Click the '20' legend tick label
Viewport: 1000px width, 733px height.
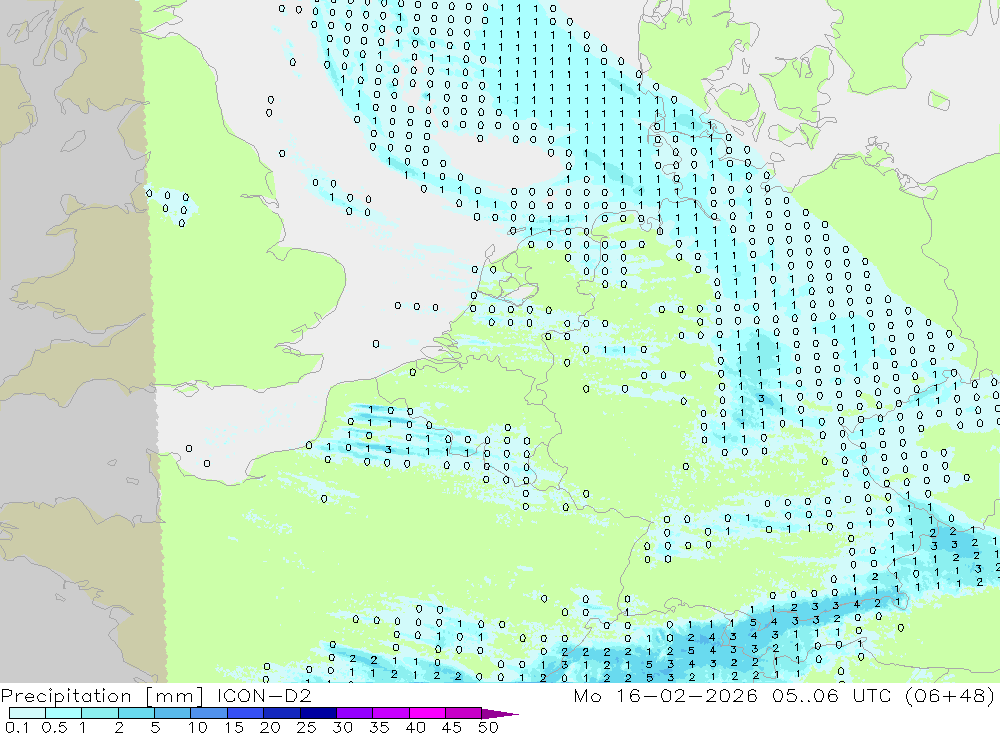click(x=270, y=727)
